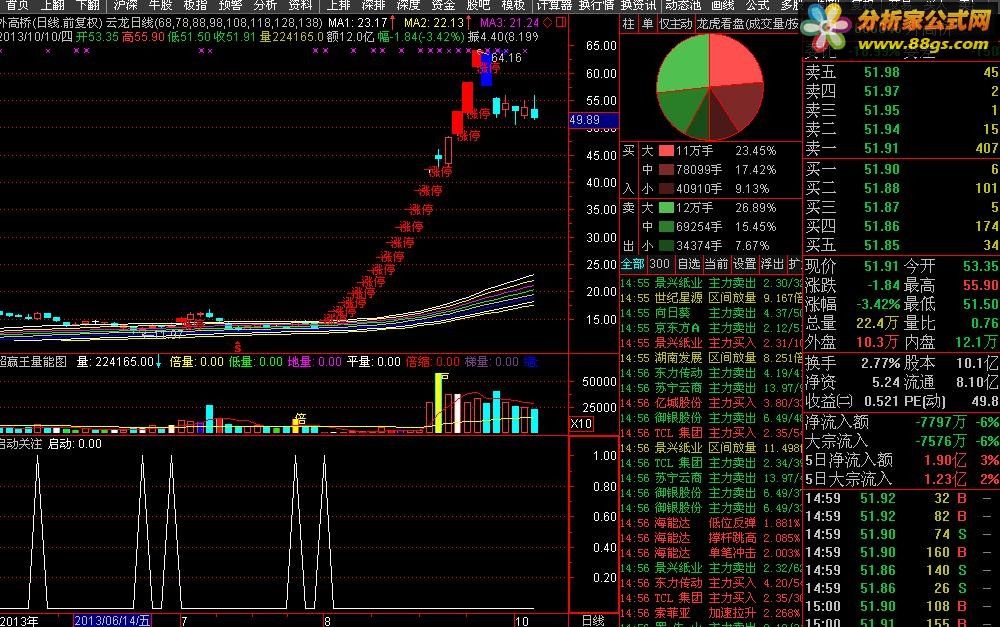Click the diamond icon after MA3 value
Screen dimensions: 1000x627
[547, 22]
